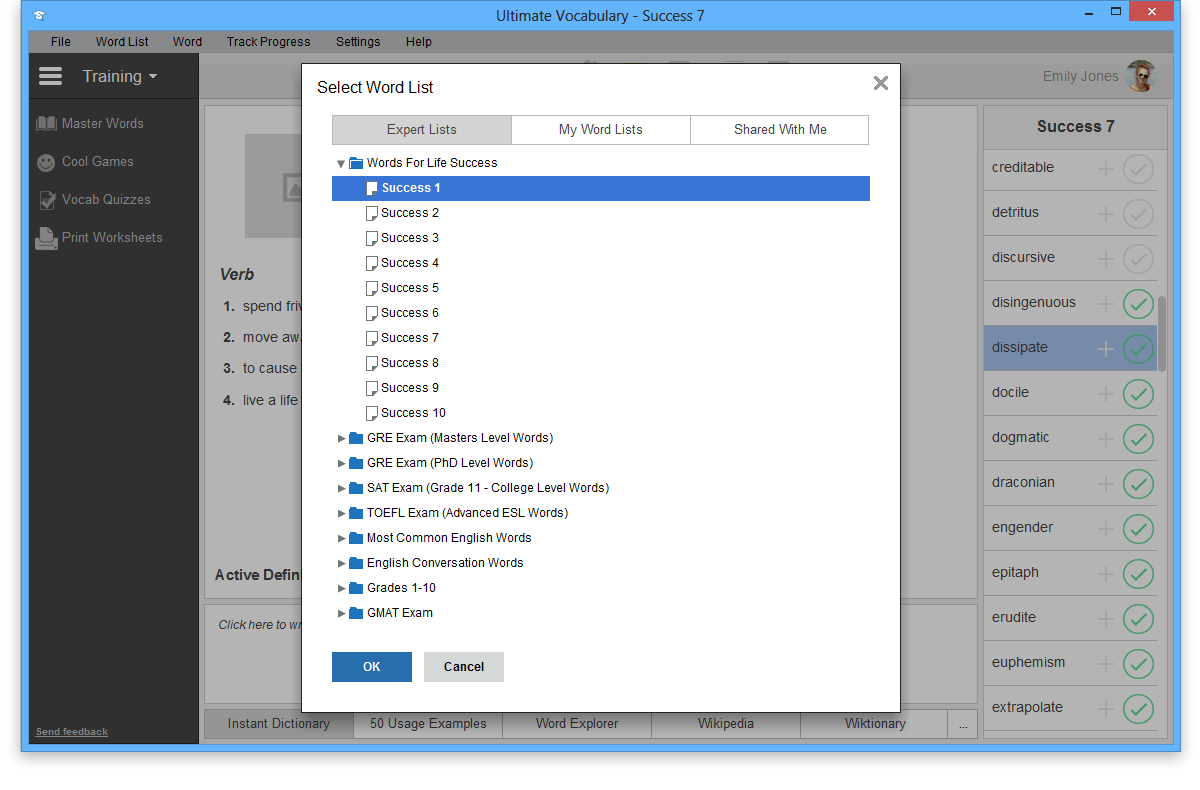Click the word list scrollbar thumb
This screenshot has width=1200, height=790.
point(1162,333)
